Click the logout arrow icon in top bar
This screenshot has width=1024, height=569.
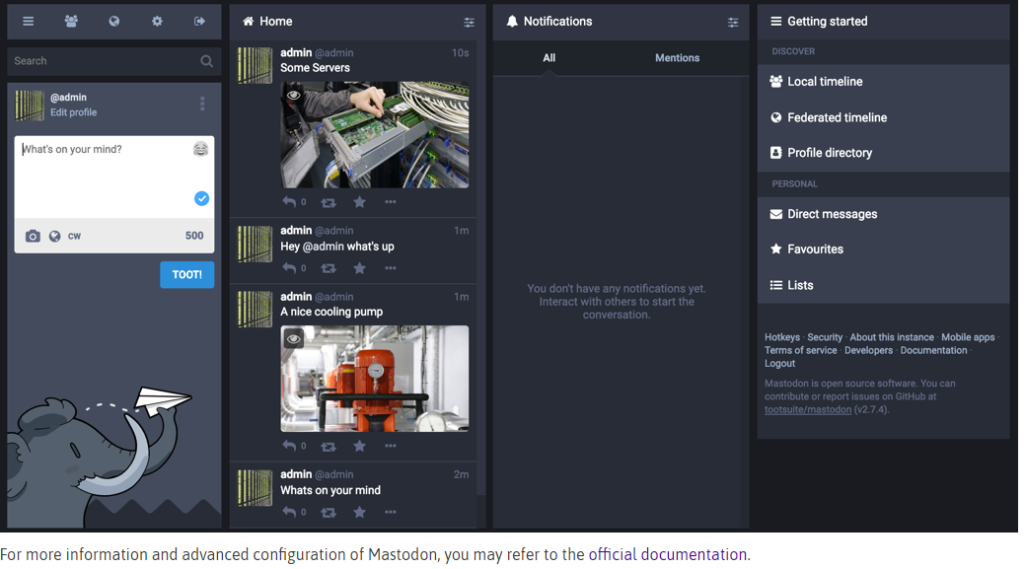(x=199, y=21)
